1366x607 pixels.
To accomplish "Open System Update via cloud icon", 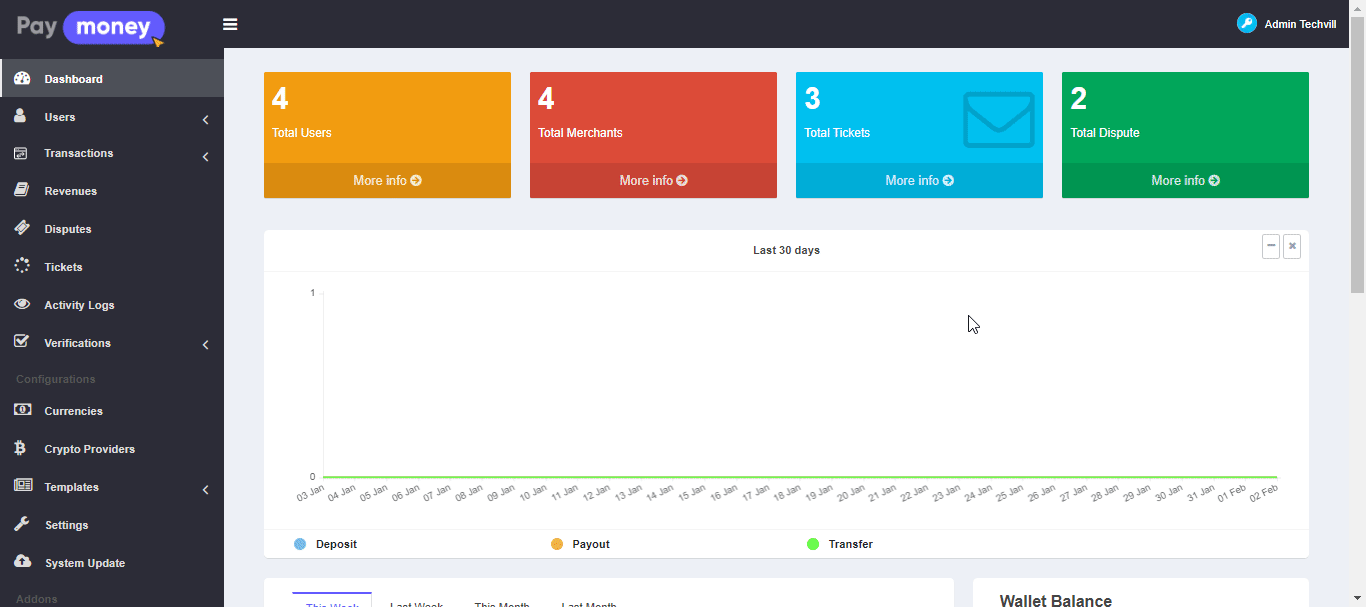I will point(21,562).
